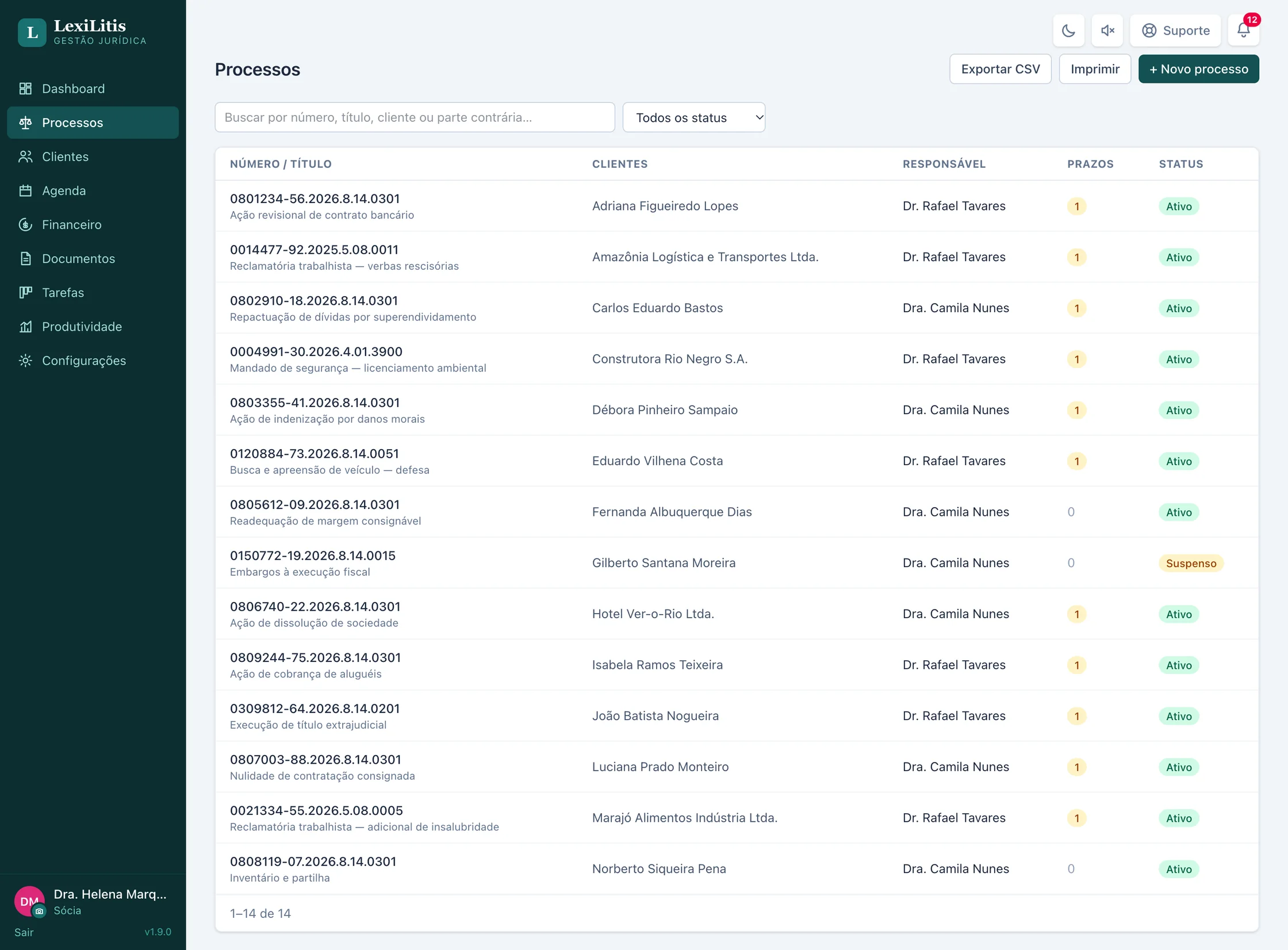Open the Todos os status dropdown
The width and height of the screenshot is (1288, 950).
coord(693,117)
